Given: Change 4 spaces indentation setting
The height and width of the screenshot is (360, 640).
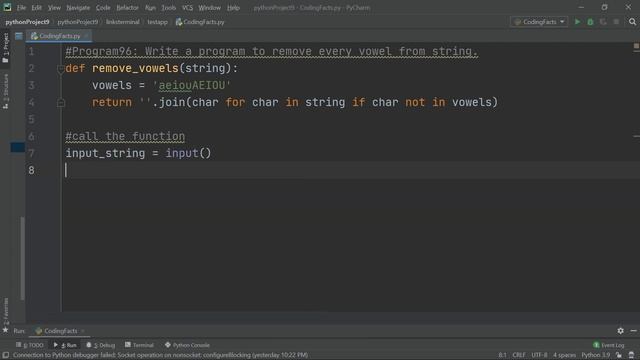Looking at the screenshot, I should pos(564,356).
